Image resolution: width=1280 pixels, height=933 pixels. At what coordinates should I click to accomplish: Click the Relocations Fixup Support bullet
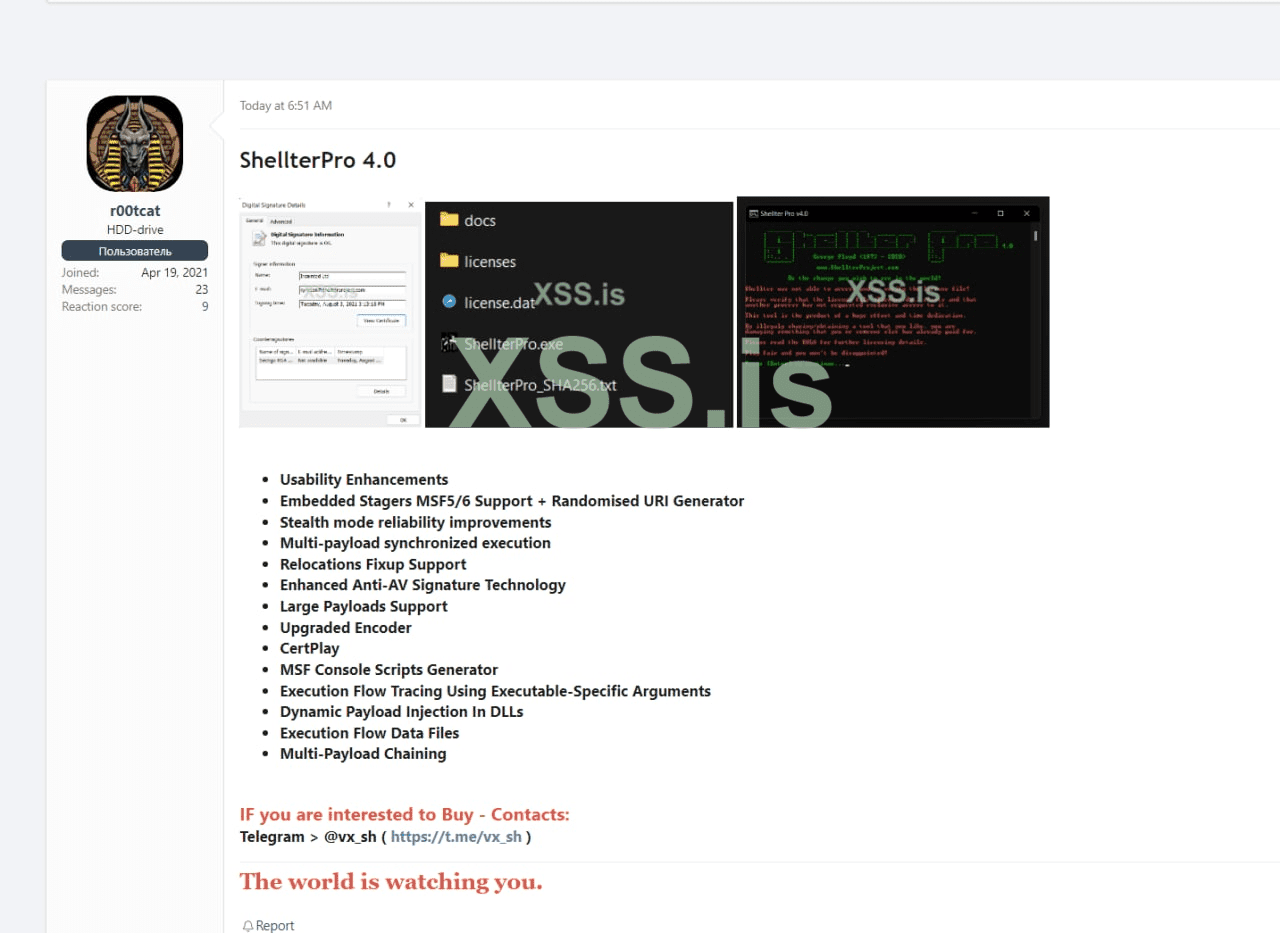point(373,564)
